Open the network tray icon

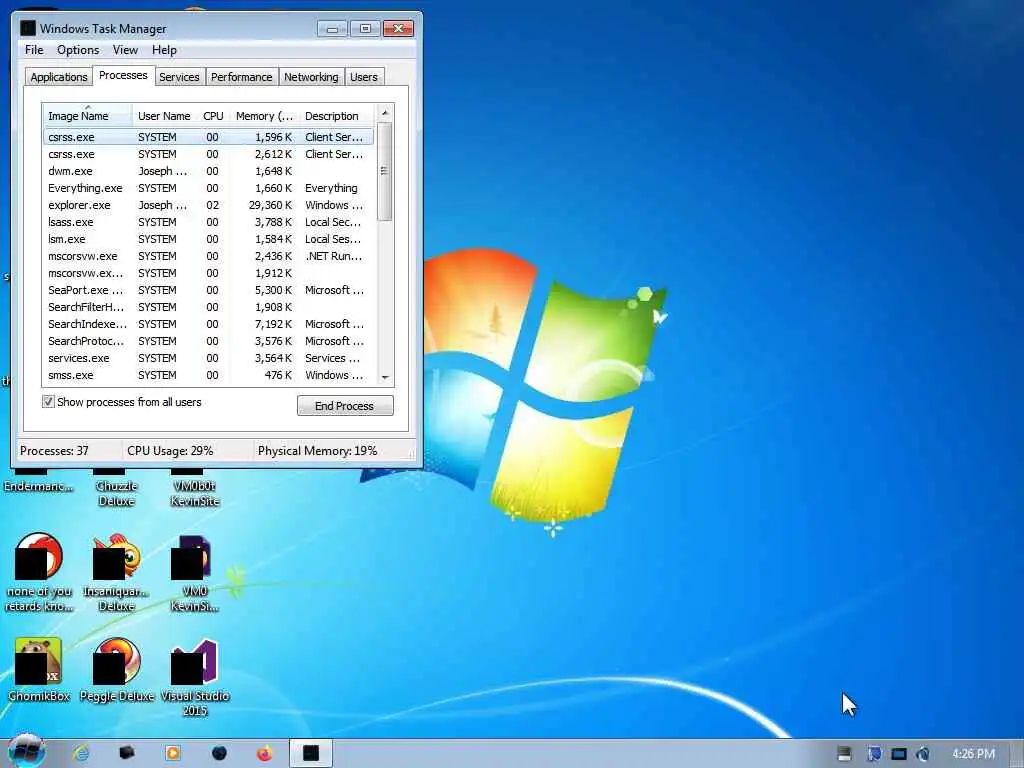(899, 754)
